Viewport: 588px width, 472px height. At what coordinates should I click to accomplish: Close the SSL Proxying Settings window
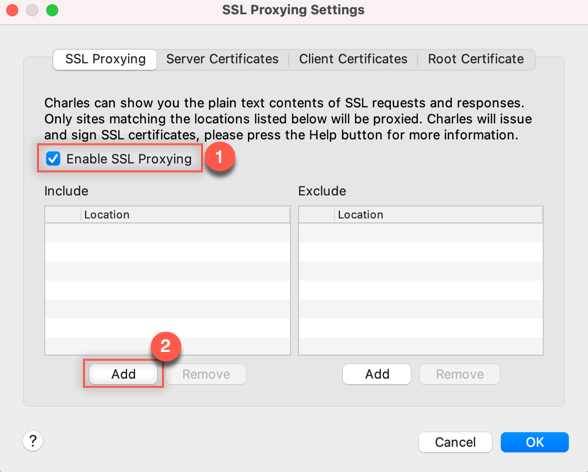point(12,10)
